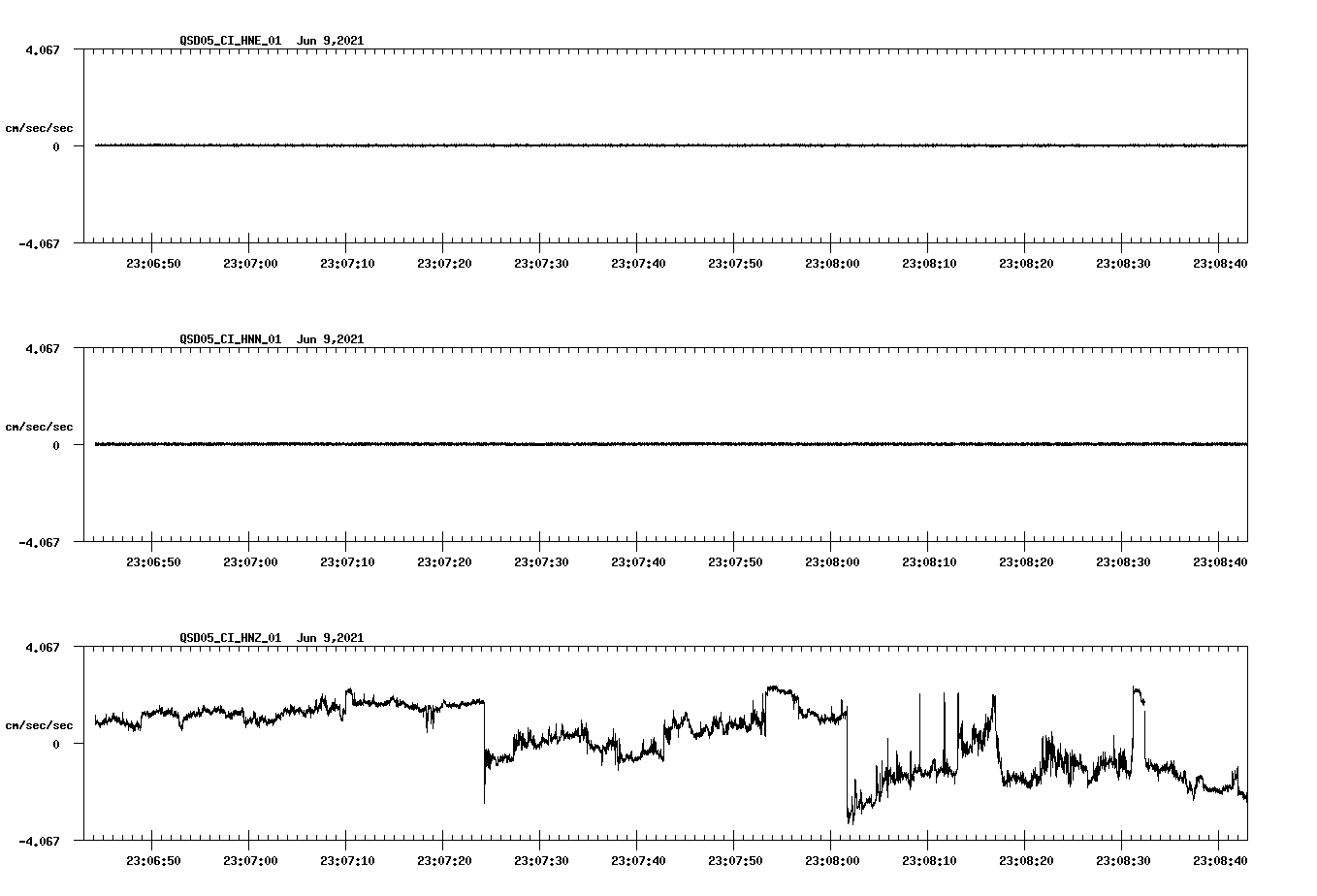The height and width of the screenshot is (896, 1317).
Task: Select the -4.067 lower limit on HNE plot
Action: click(39, 244)
